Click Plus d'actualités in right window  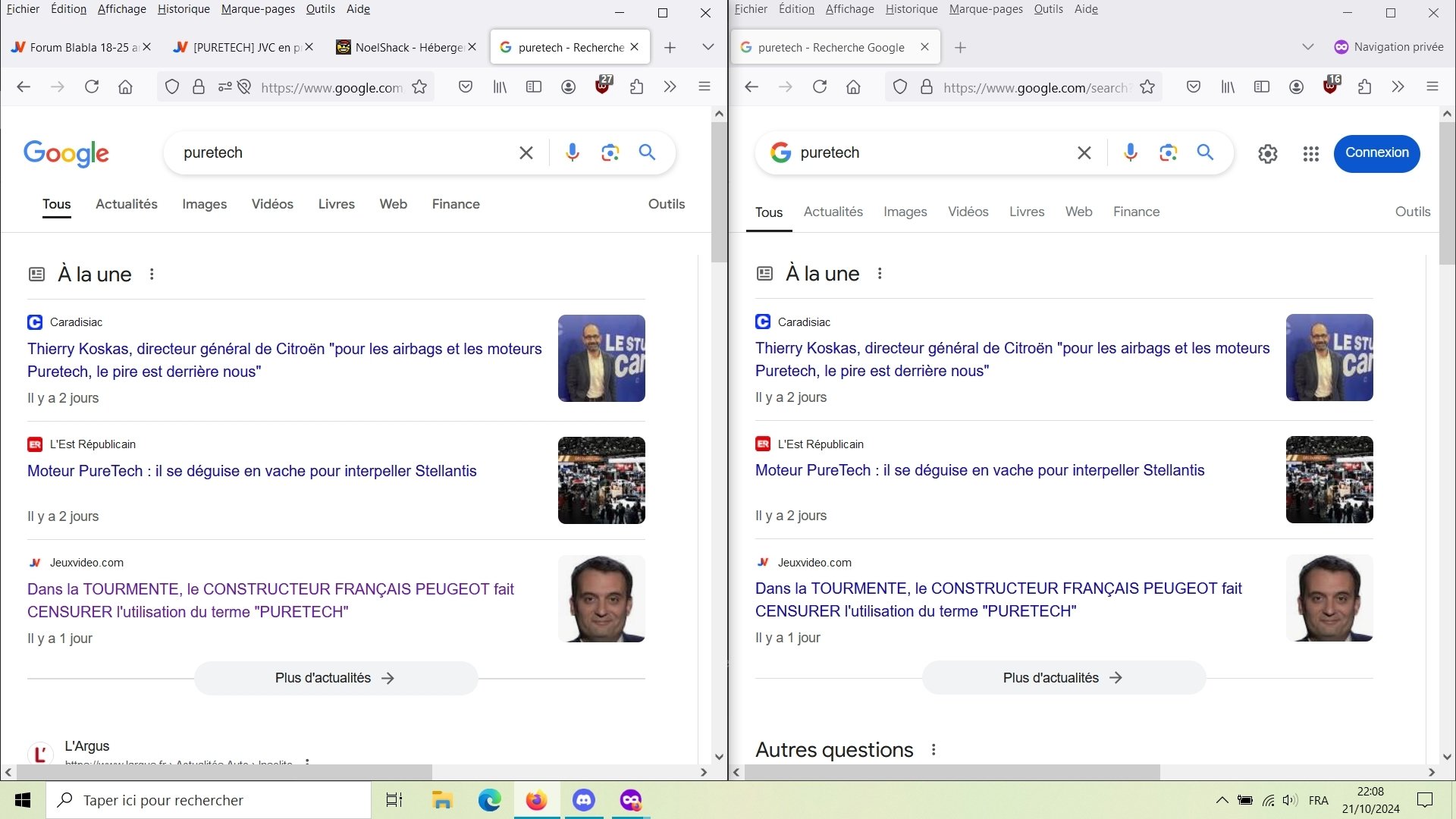1064,678
